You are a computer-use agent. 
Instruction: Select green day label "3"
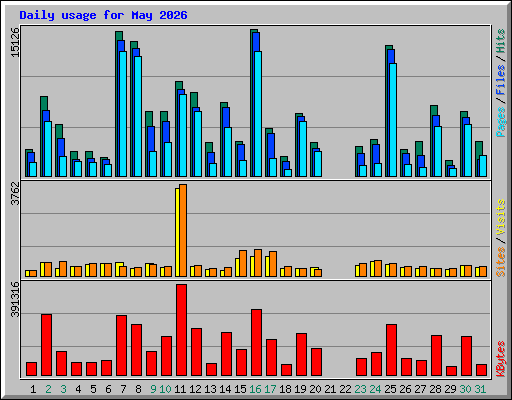click(x=63, y=389)
